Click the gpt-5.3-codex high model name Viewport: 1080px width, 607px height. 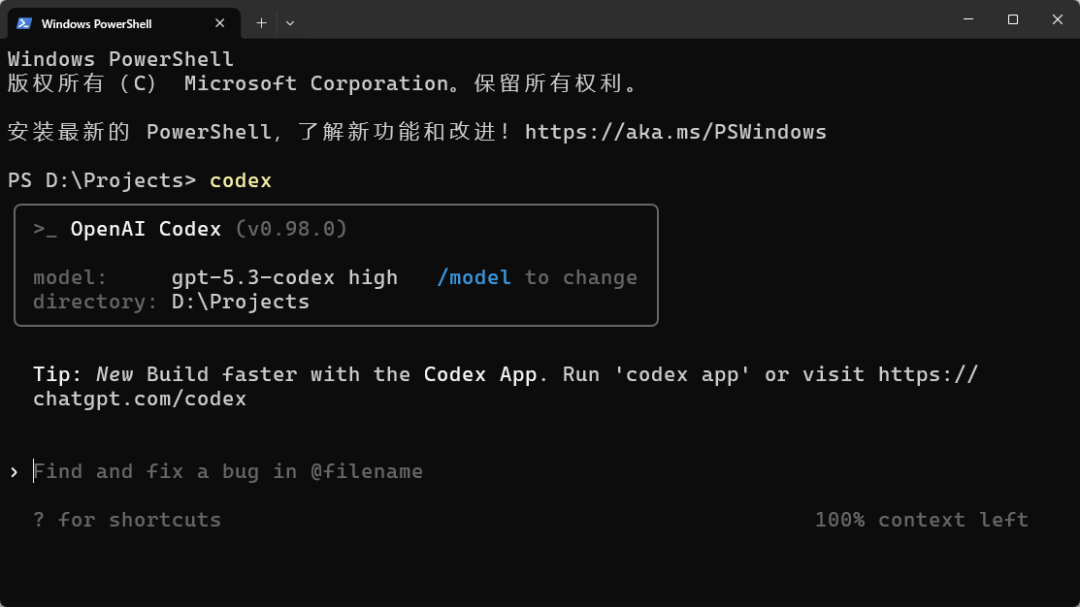285,277
